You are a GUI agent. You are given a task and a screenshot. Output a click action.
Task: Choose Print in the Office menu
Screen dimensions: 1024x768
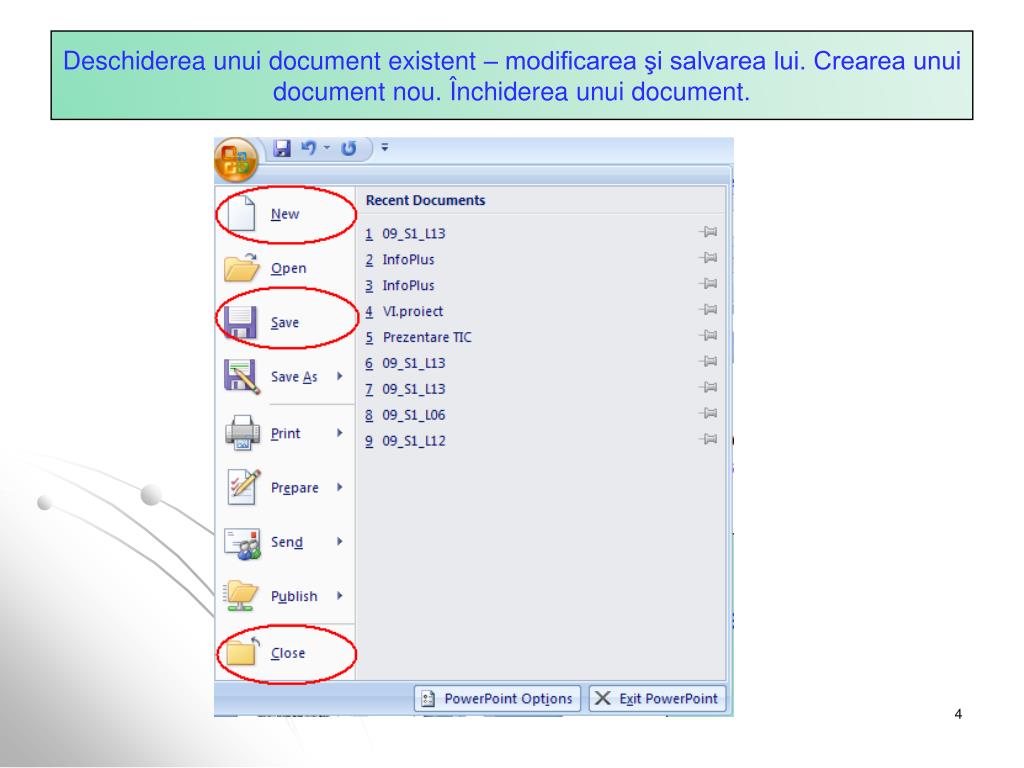click(285, 434)
